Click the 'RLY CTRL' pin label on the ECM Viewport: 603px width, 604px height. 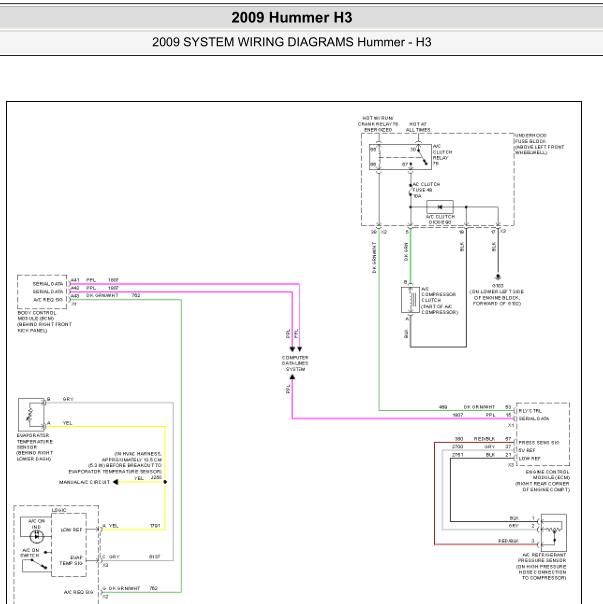pyautogui.click(x=530, y=411)
